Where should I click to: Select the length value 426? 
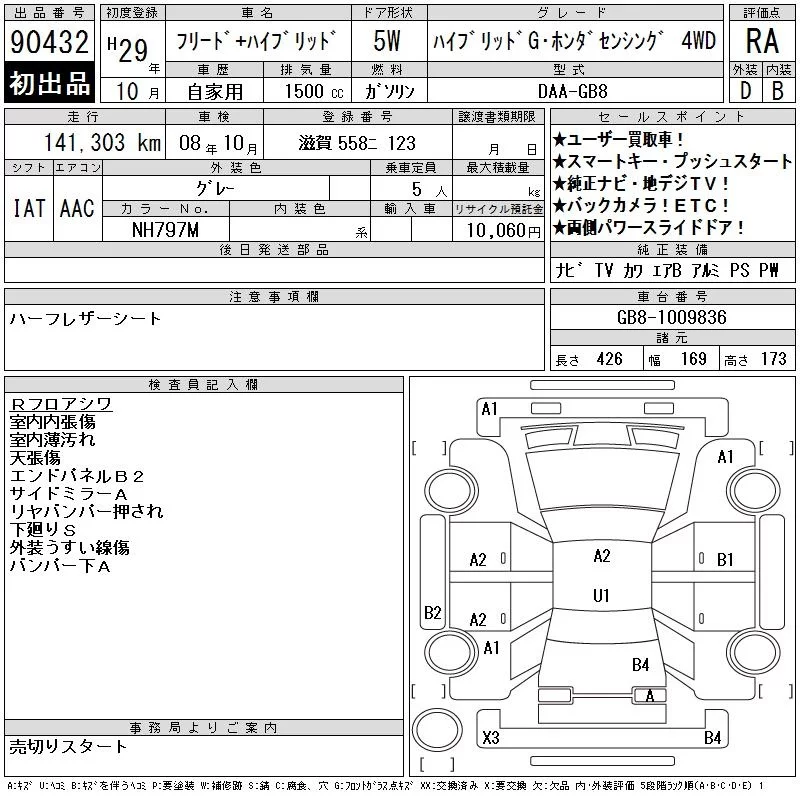coord(609,359)
